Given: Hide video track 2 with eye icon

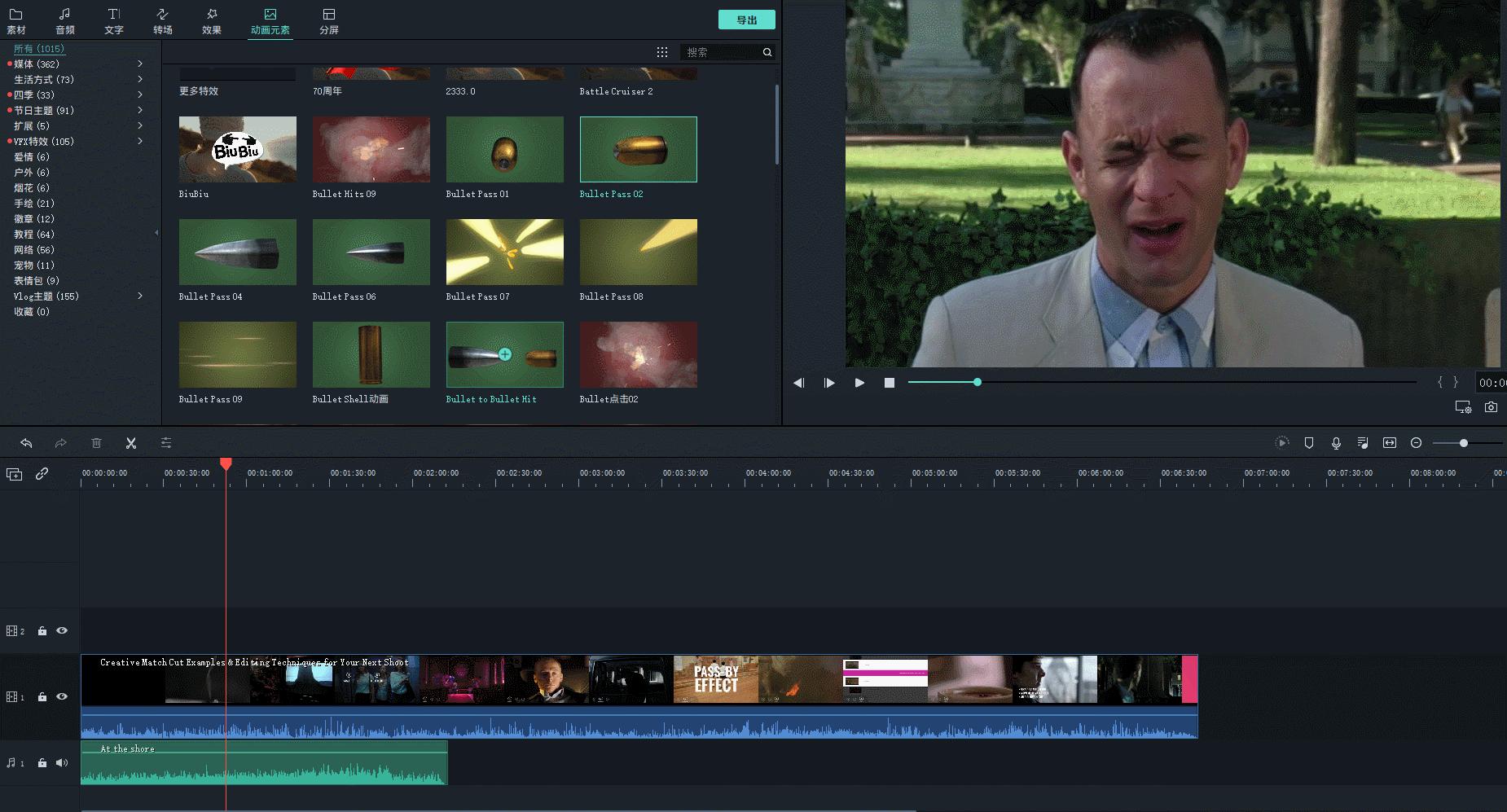Looking at the screenshot, I should coord(62,630).
